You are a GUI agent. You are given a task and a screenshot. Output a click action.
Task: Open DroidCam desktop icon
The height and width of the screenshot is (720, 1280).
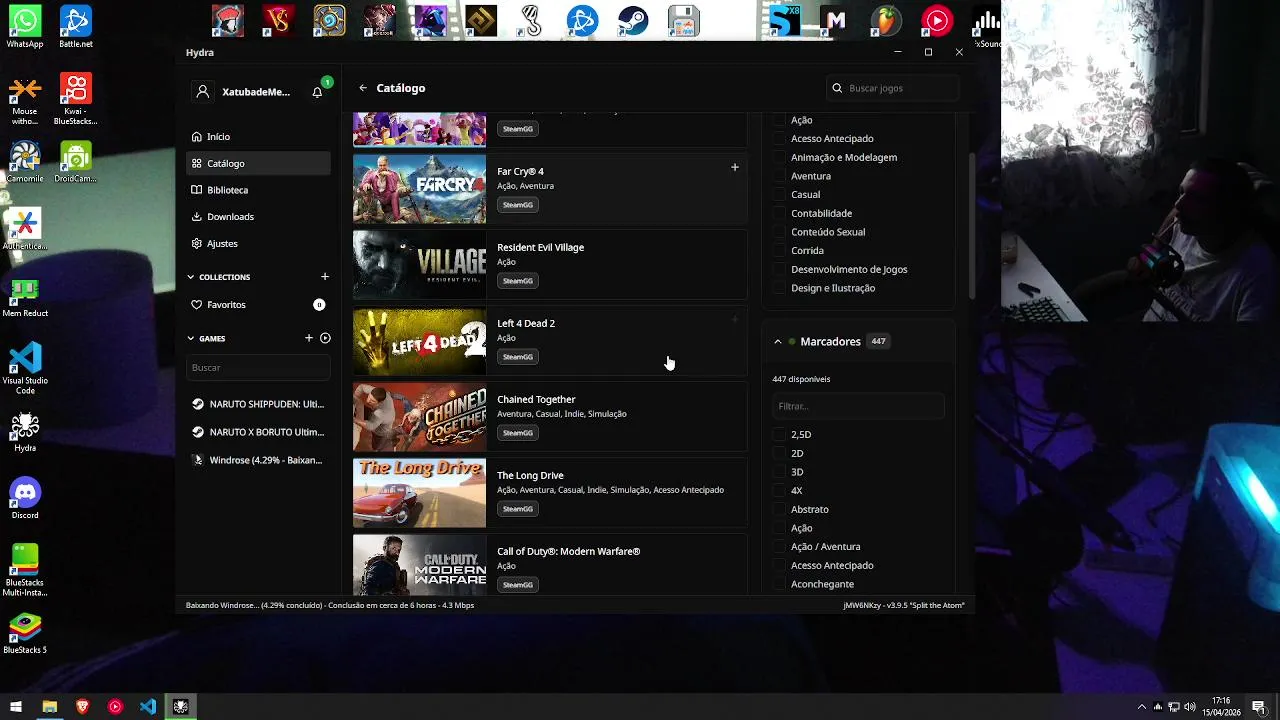(76, 162)
